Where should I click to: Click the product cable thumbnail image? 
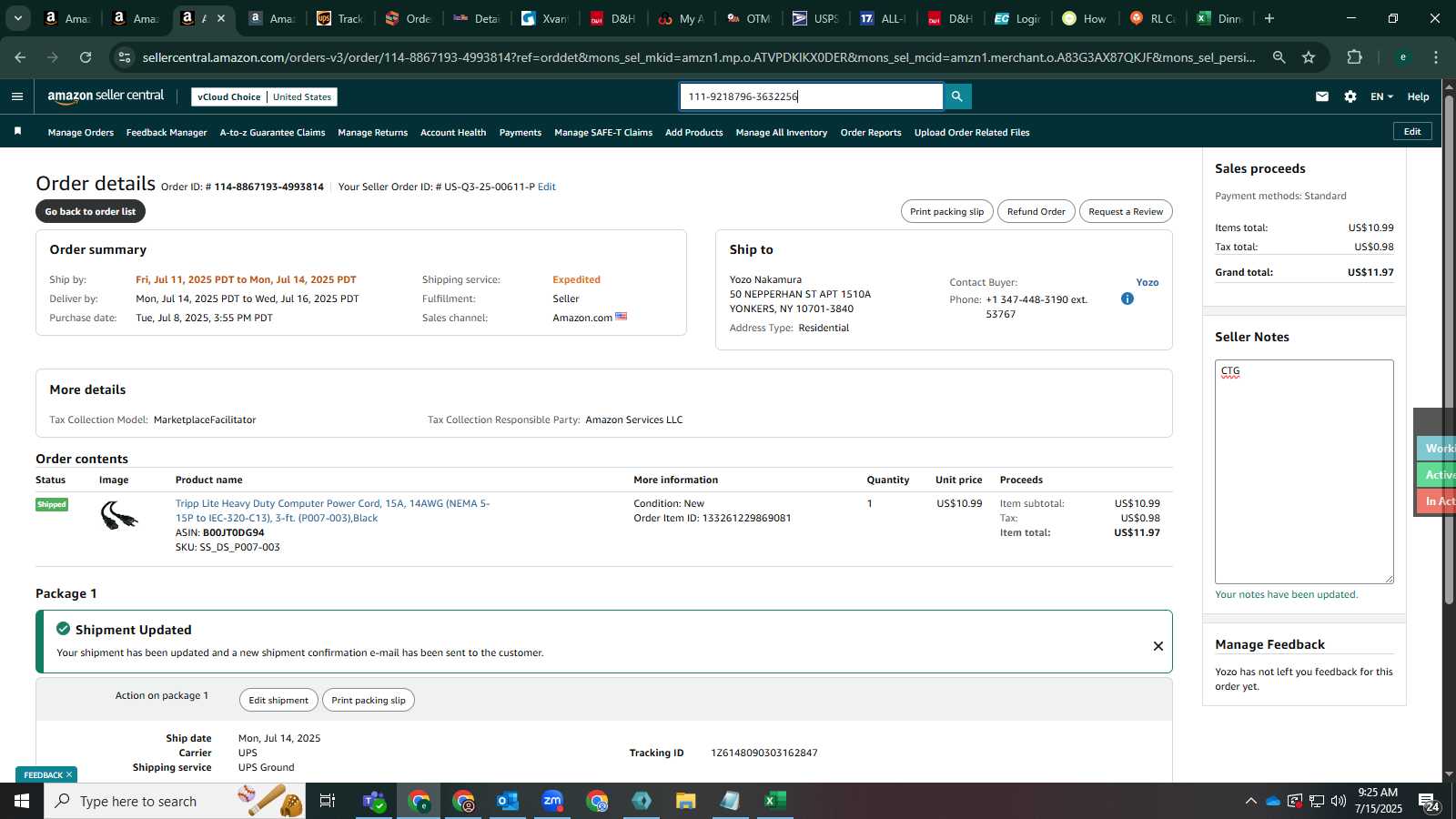(119, 516)
